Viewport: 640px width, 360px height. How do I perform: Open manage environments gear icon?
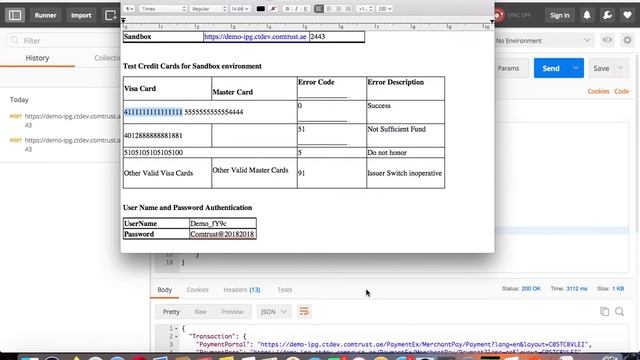coord(627,40)
